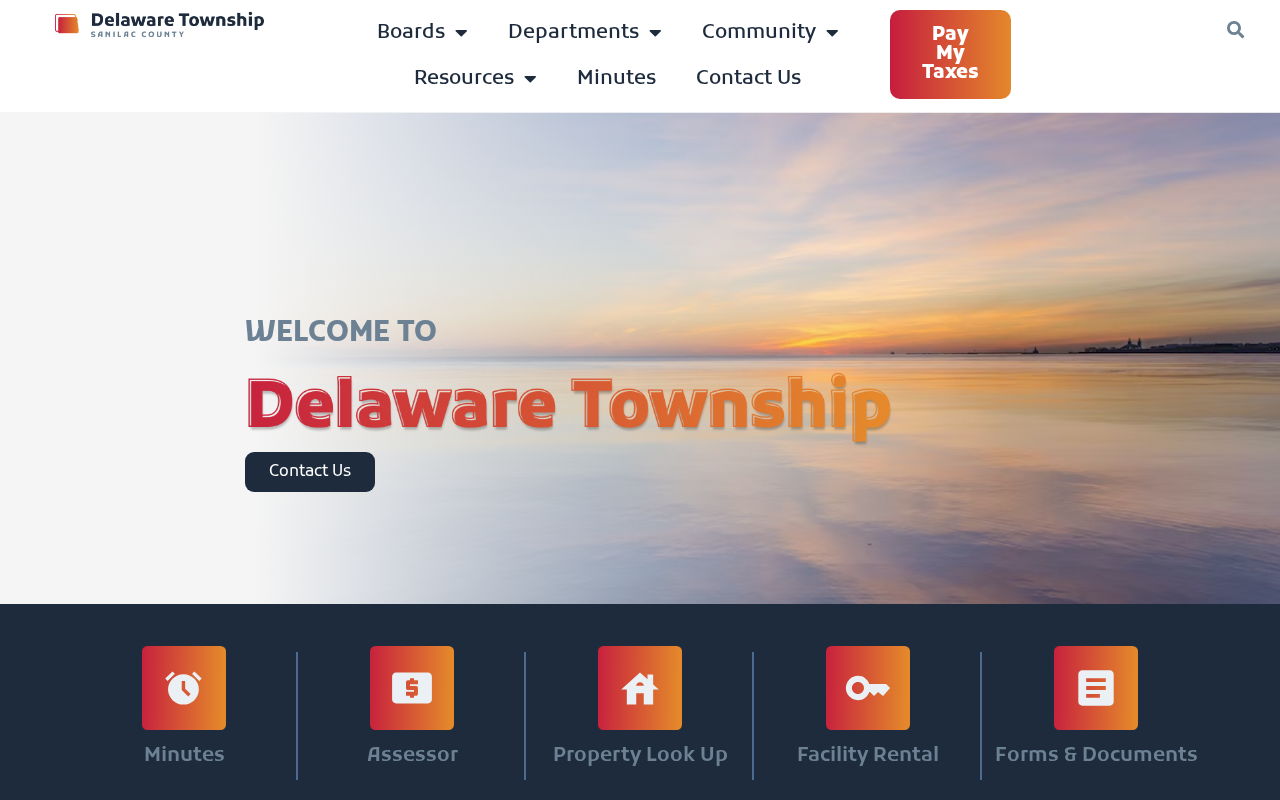Screen dimensions: 1280x800
Task: Click the Delaware Township logo
Action: [160, 24]
